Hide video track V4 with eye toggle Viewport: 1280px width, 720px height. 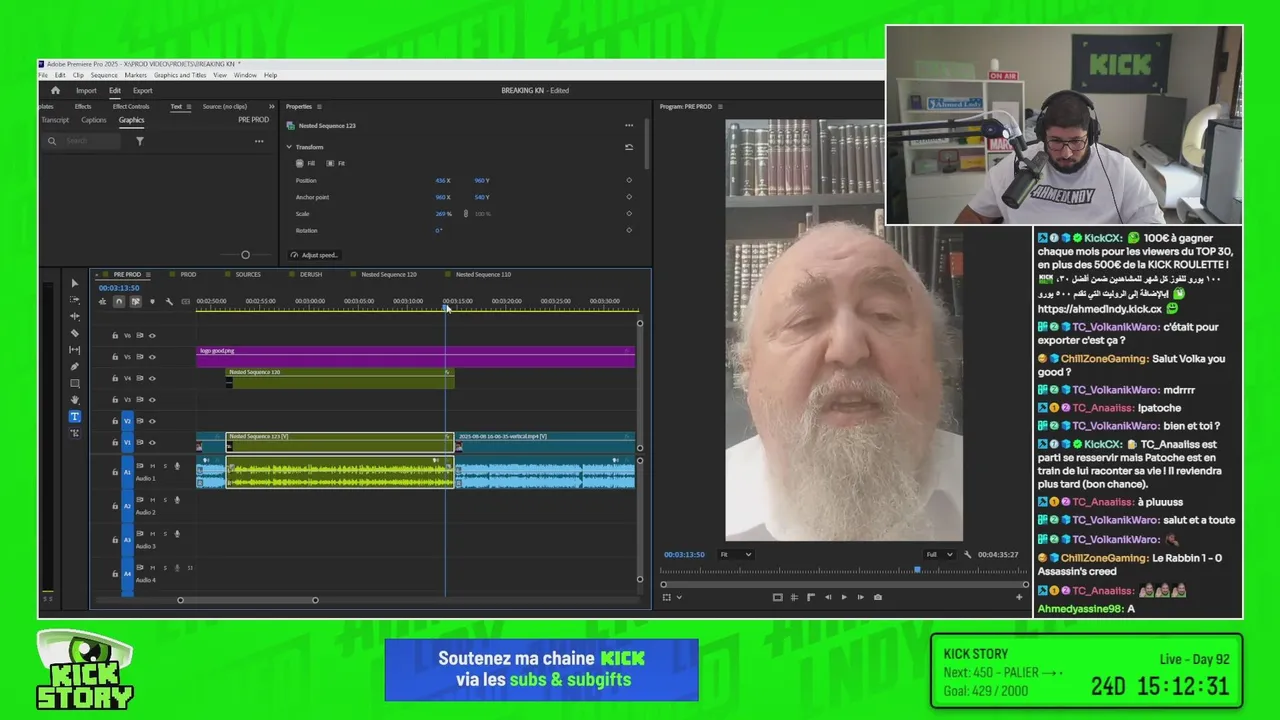pyautogui.click(x=152, y=378)
